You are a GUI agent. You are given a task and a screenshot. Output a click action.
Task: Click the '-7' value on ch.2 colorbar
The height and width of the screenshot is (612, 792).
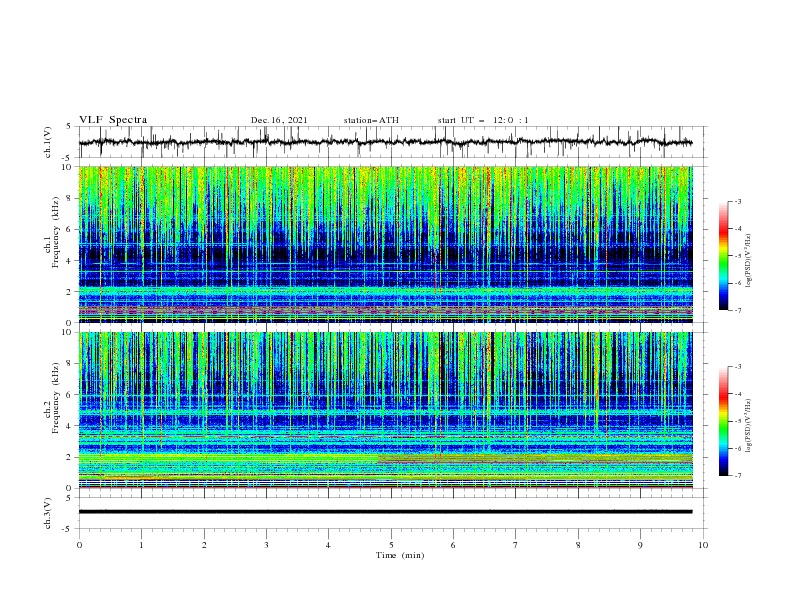click(x=737, y=475)
